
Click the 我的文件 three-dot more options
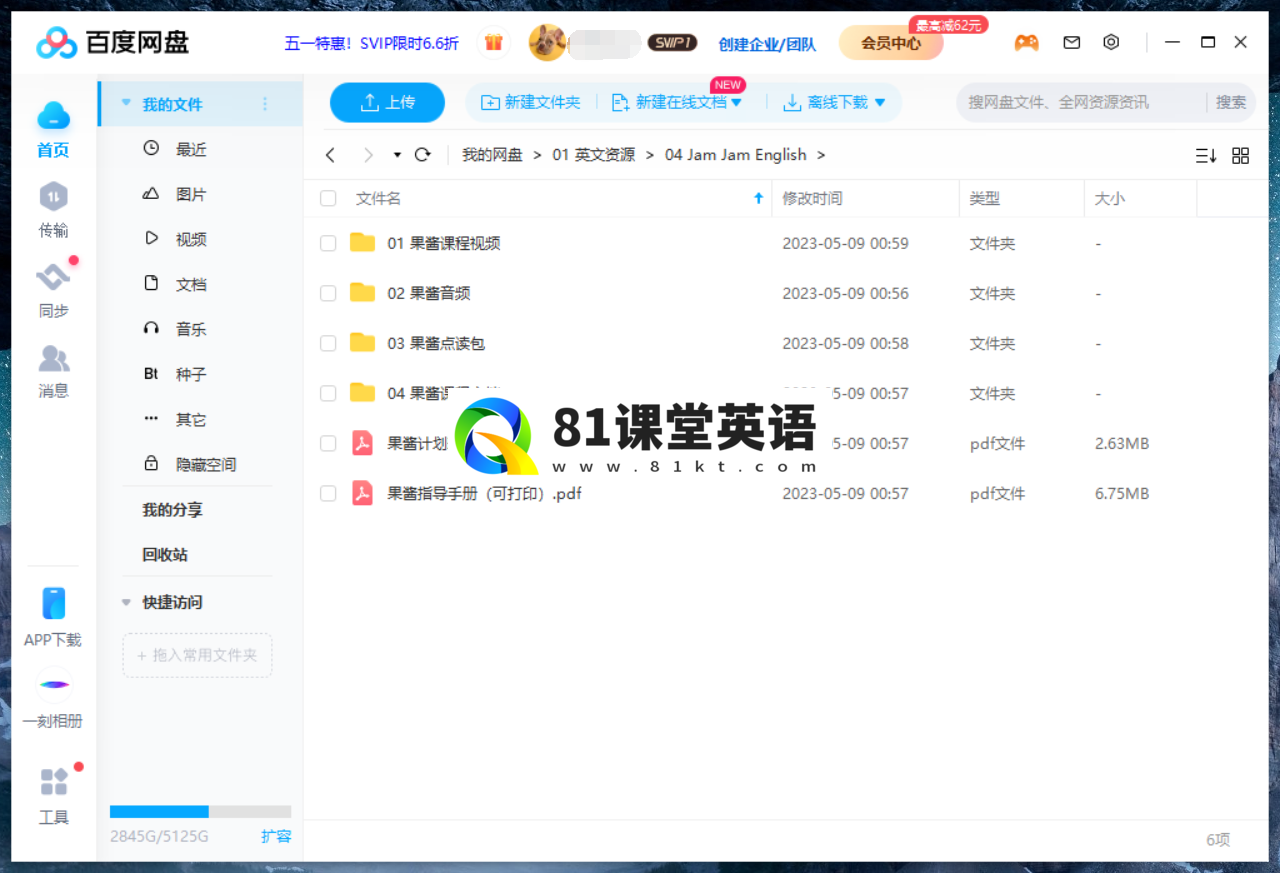coord(265,104)
